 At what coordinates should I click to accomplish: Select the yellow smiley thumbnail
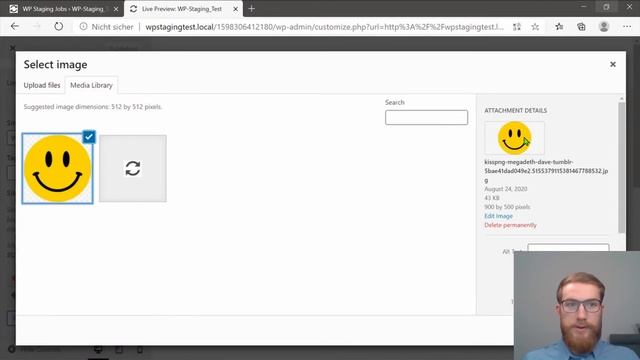(57, 168)
